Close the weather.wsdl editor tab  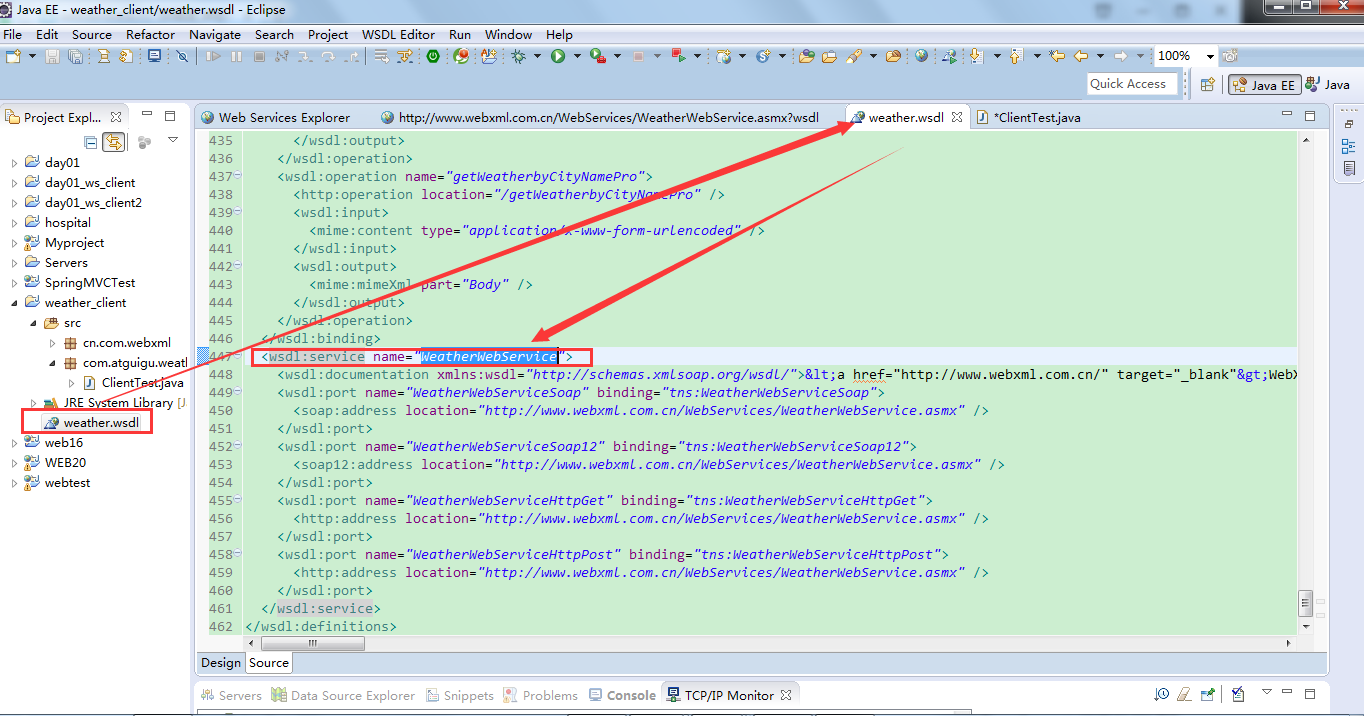[957, 117]
